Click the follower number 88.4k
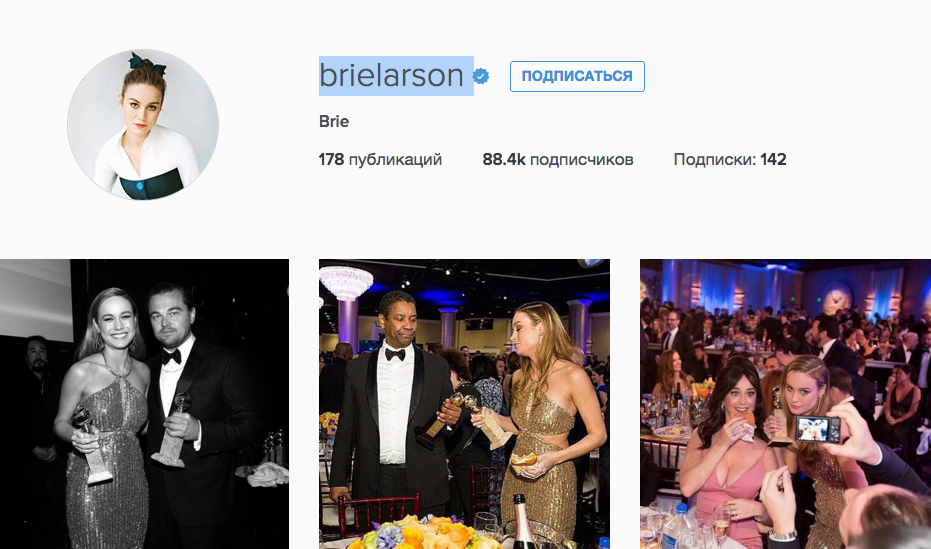 click(x=504, y=160)
